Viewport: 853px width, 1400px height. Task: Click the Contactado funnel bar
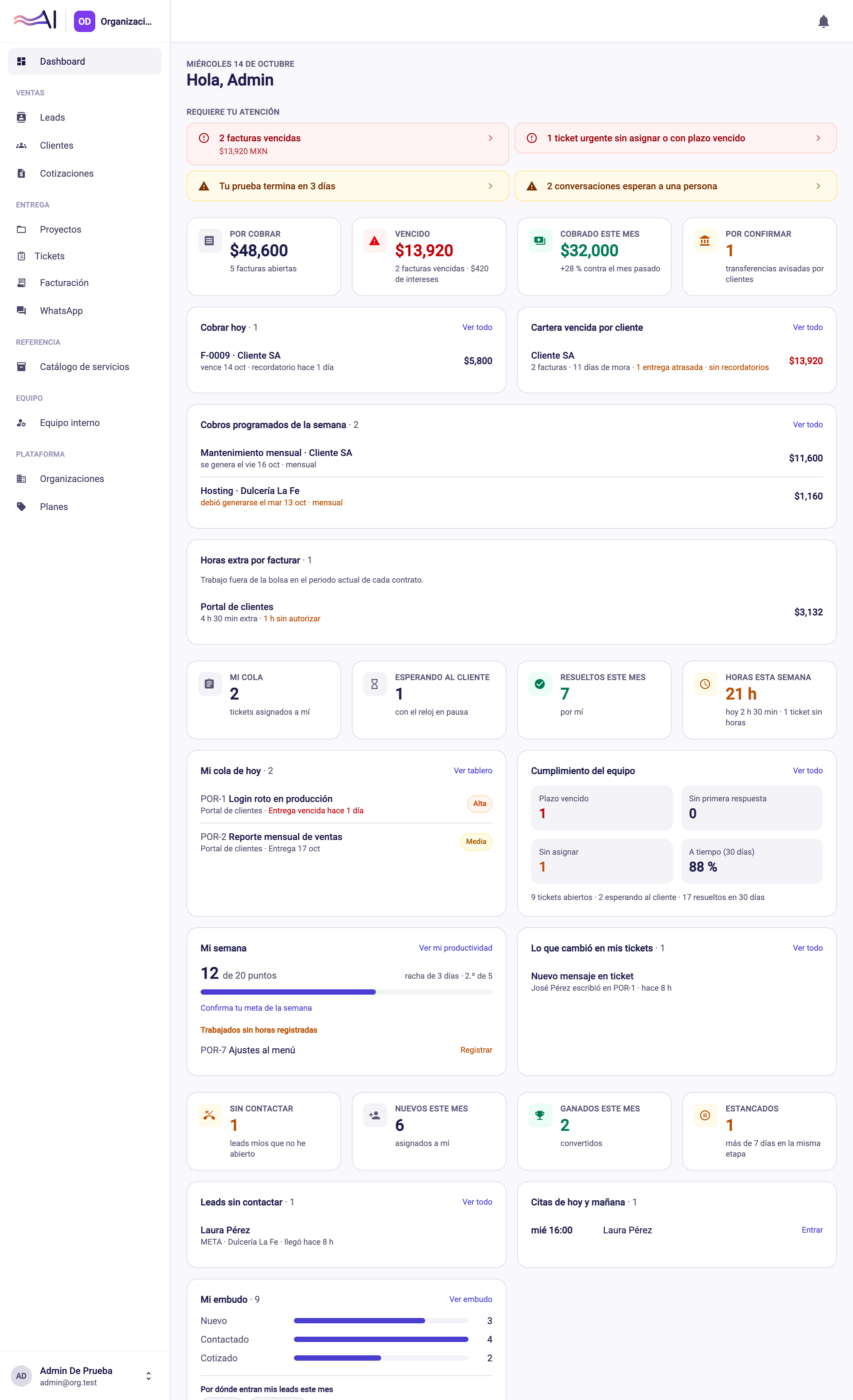381,1339
